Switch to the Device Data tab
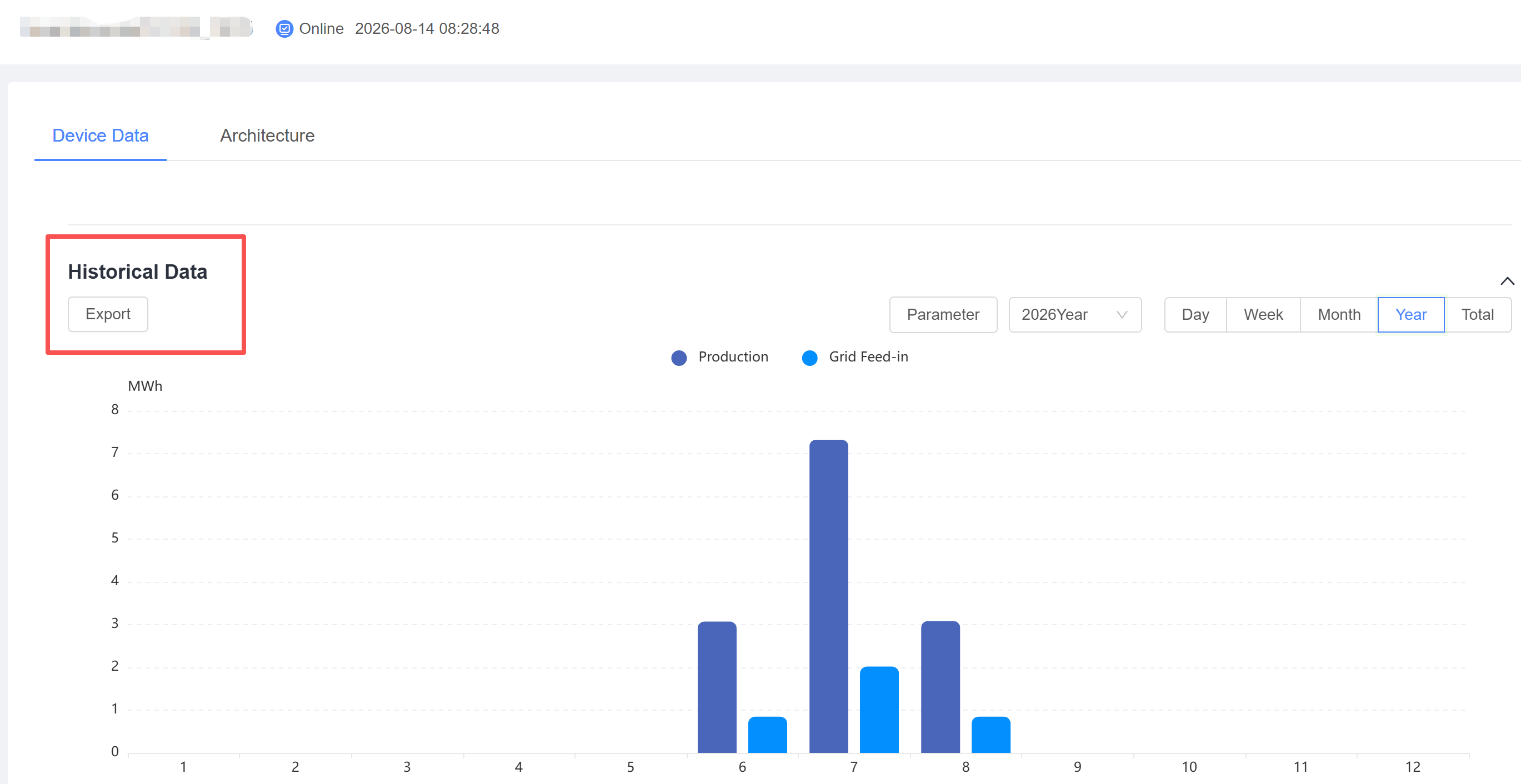This screenshot has height=784, width=1521. coord(101,135)
